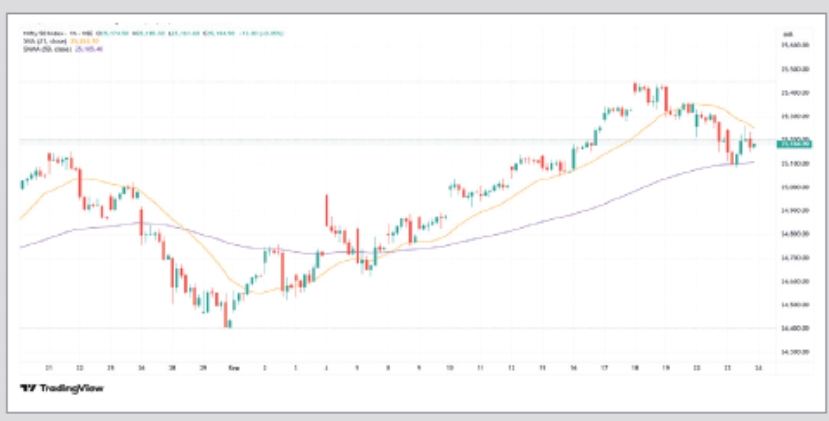Click date 10 on the time axis
This screenshot has width=829, height=421.
click(x=450, y=367)
